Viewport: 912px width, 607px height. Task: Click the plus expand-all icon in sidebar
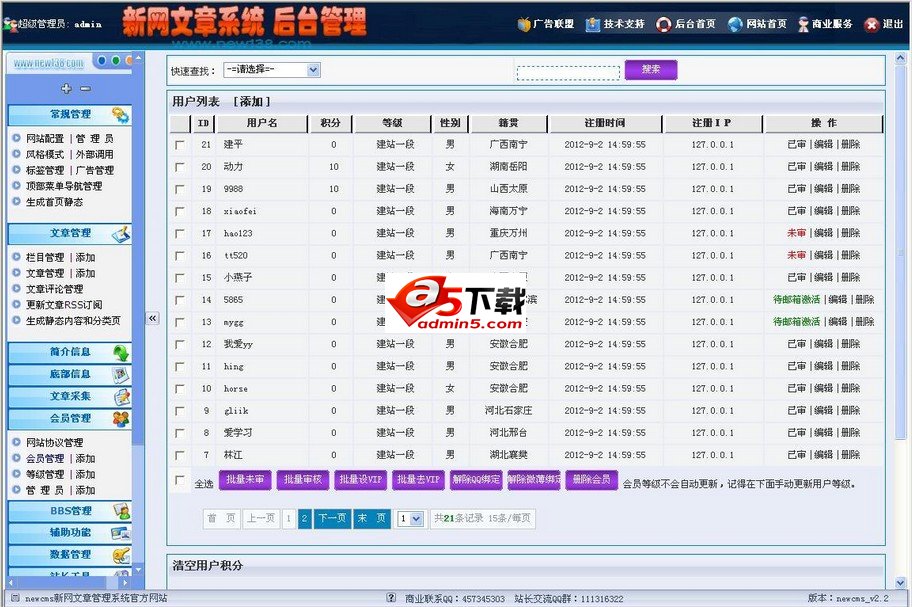(66, 88)
